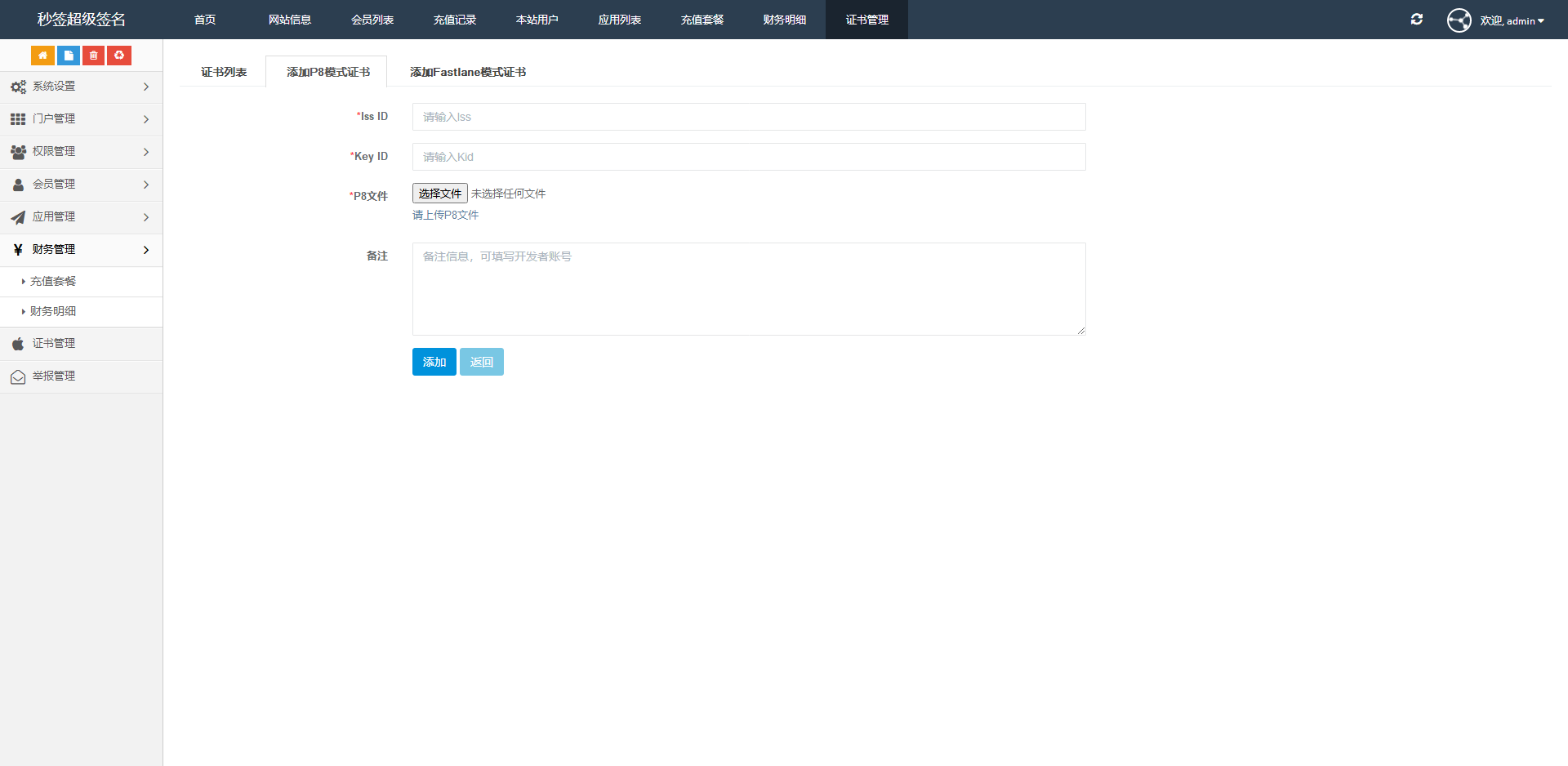Viewport: 1568px width, 766px height.
Task: Click the *P8文件 field label
Action: (368, 196)
